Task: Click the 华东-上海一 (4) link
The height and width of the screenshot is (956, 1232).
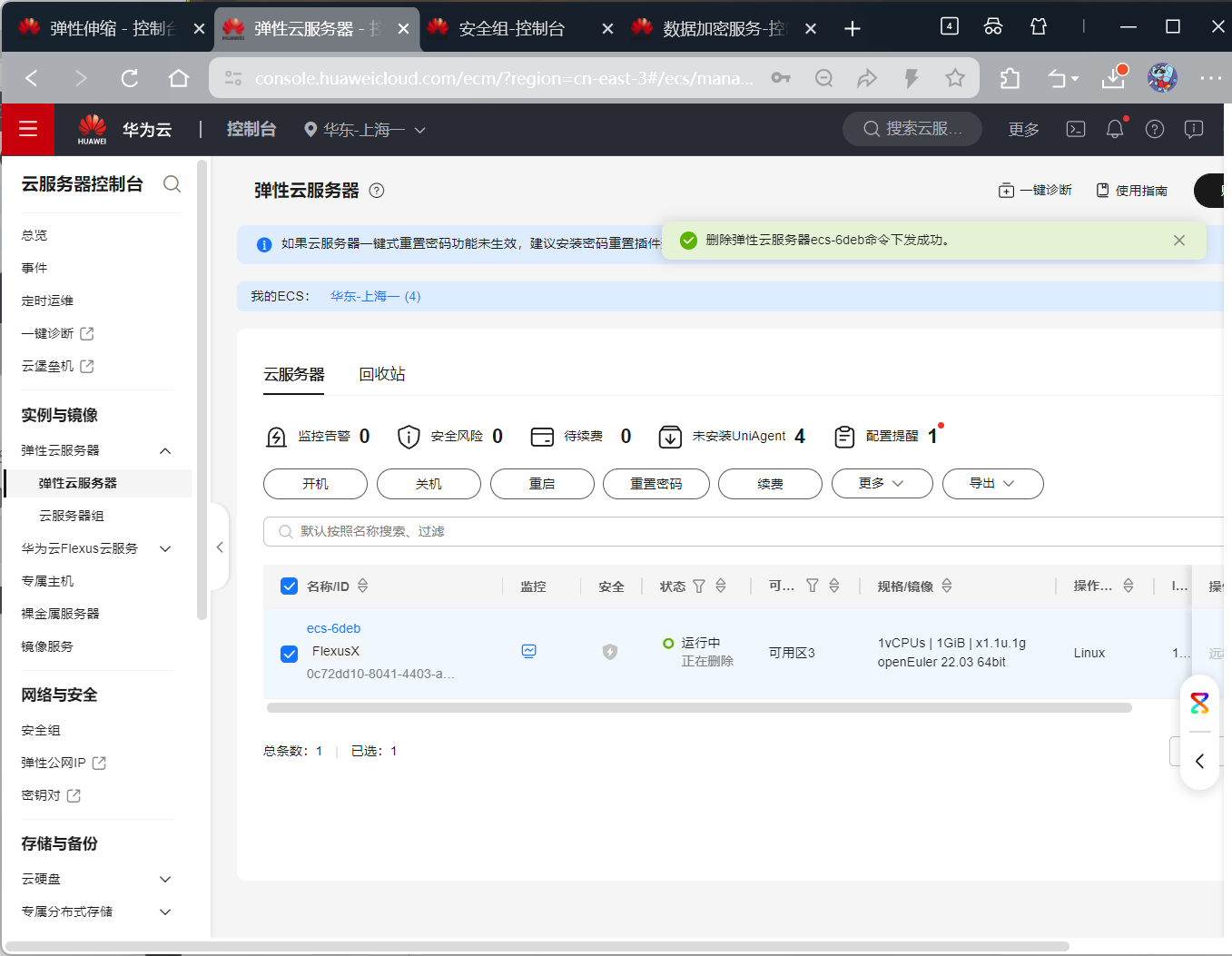Action: click(x=375, y=296)
